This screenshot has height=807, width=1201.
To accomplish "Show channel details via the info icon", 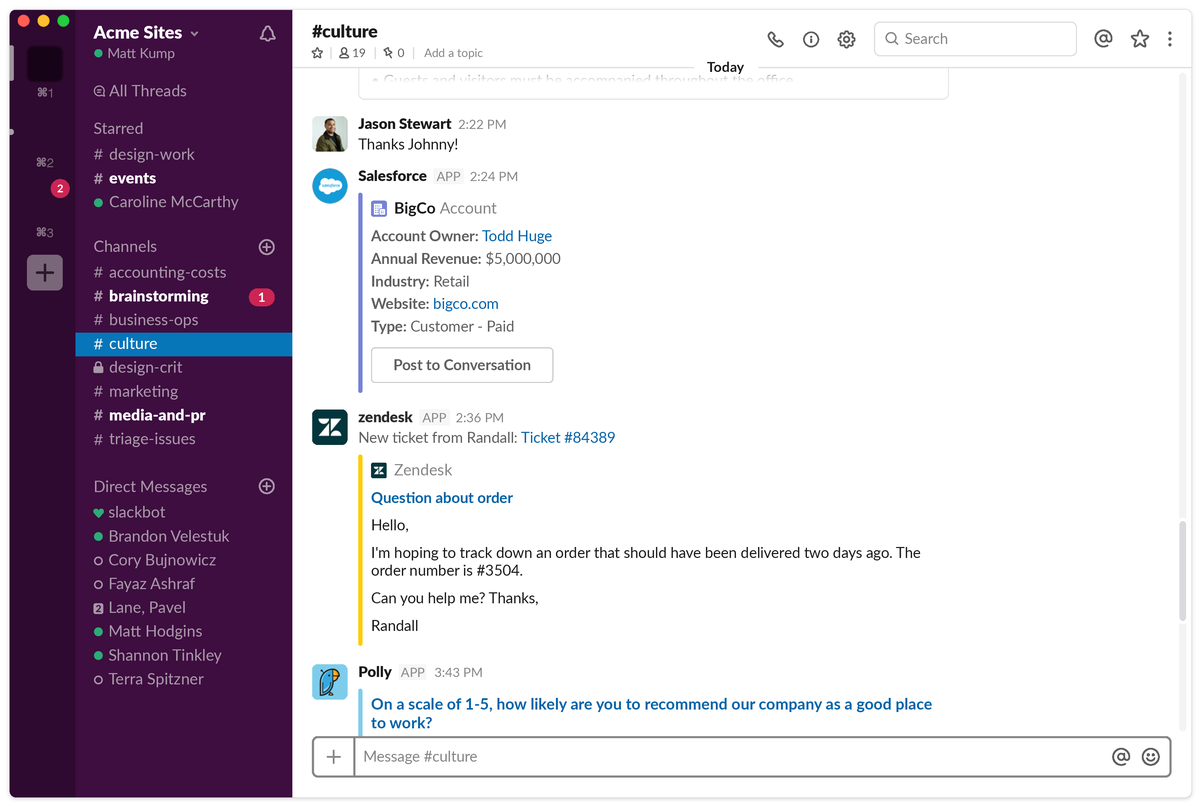I will [810, 38].
